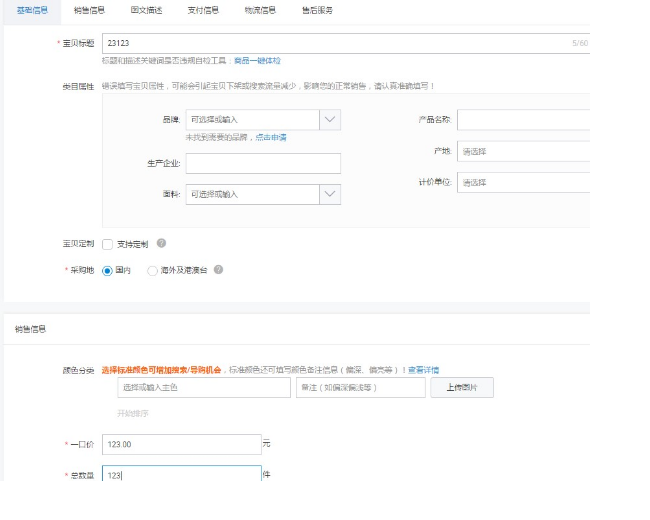Screen dimensions: 650x520
Task: Open the 产地 select dropdown
Action: pyautogui.click(x=524, y=151)
